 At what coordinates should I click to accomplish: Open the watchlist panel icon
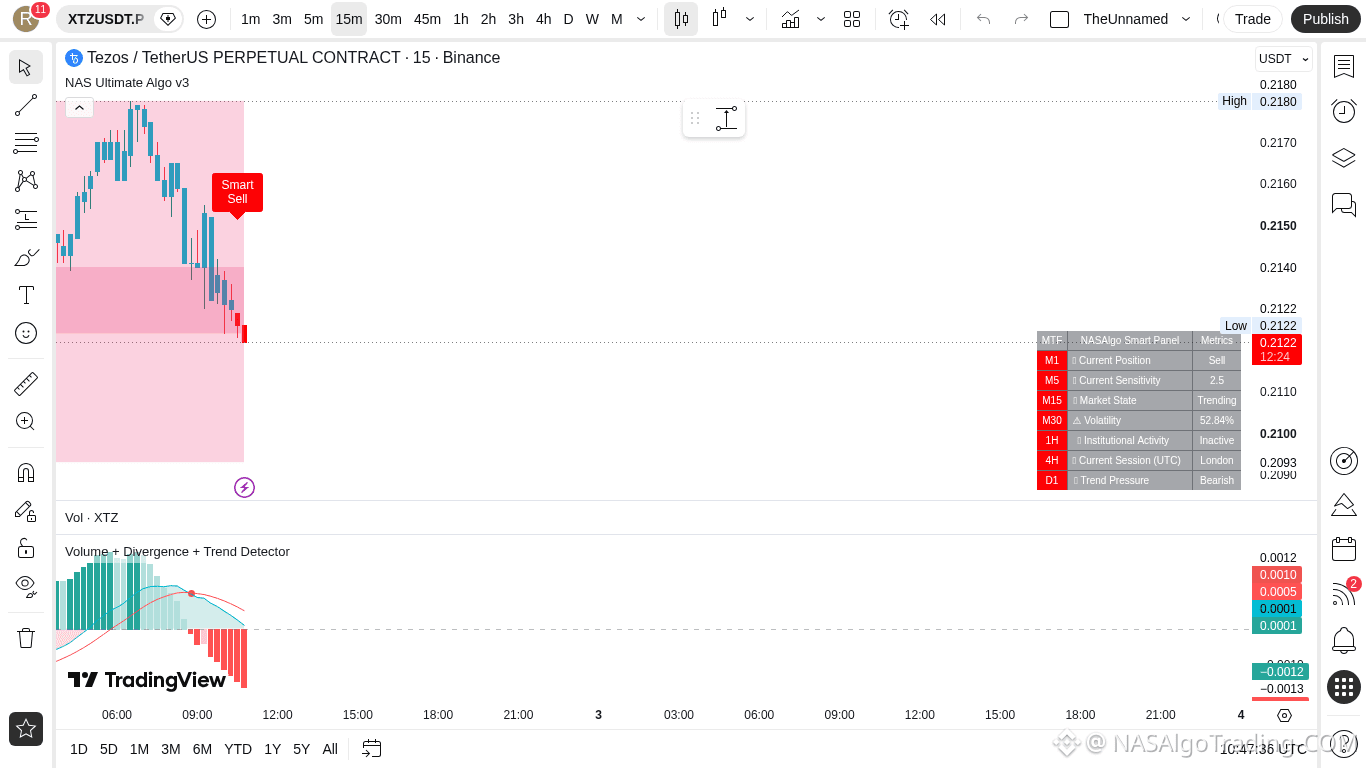click(x=1344, y=67)
